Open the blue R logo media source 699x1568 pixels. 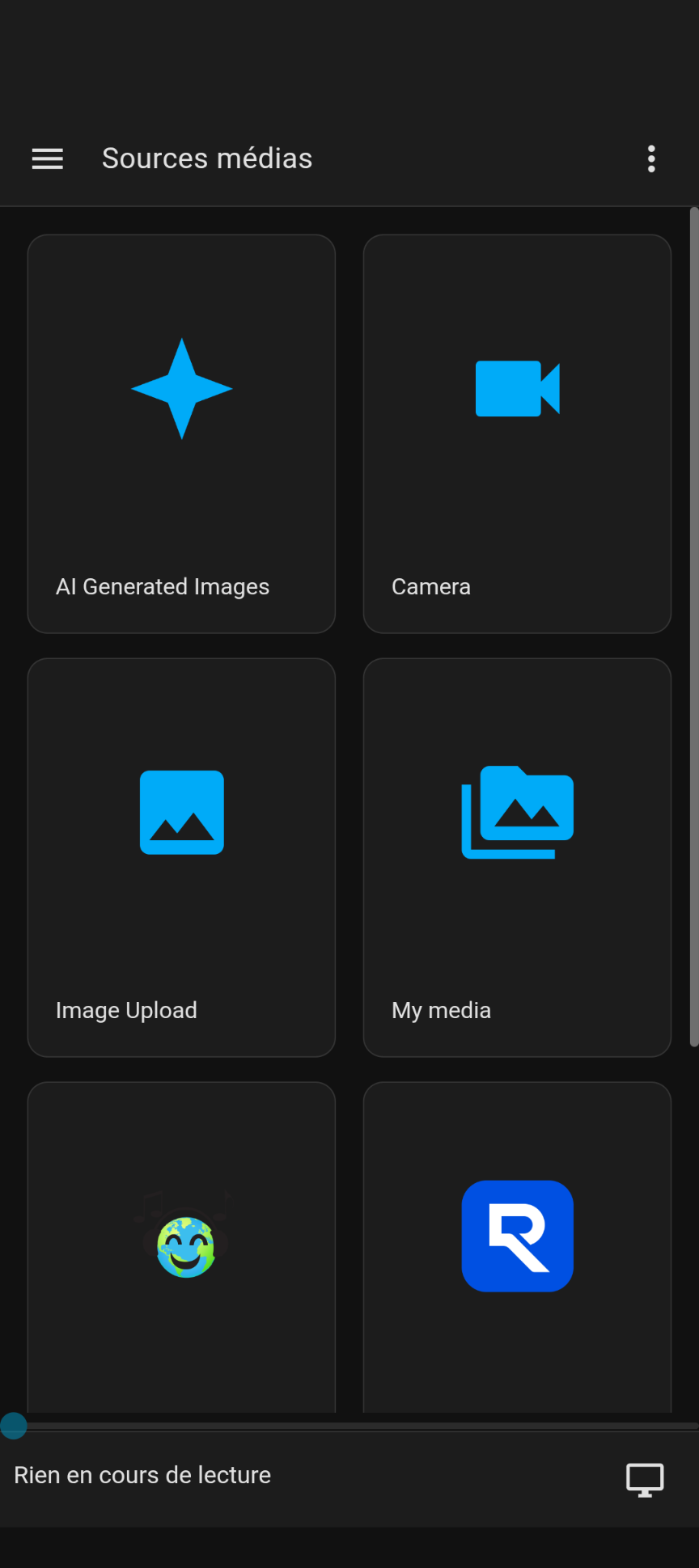[x=517, y=1236]
